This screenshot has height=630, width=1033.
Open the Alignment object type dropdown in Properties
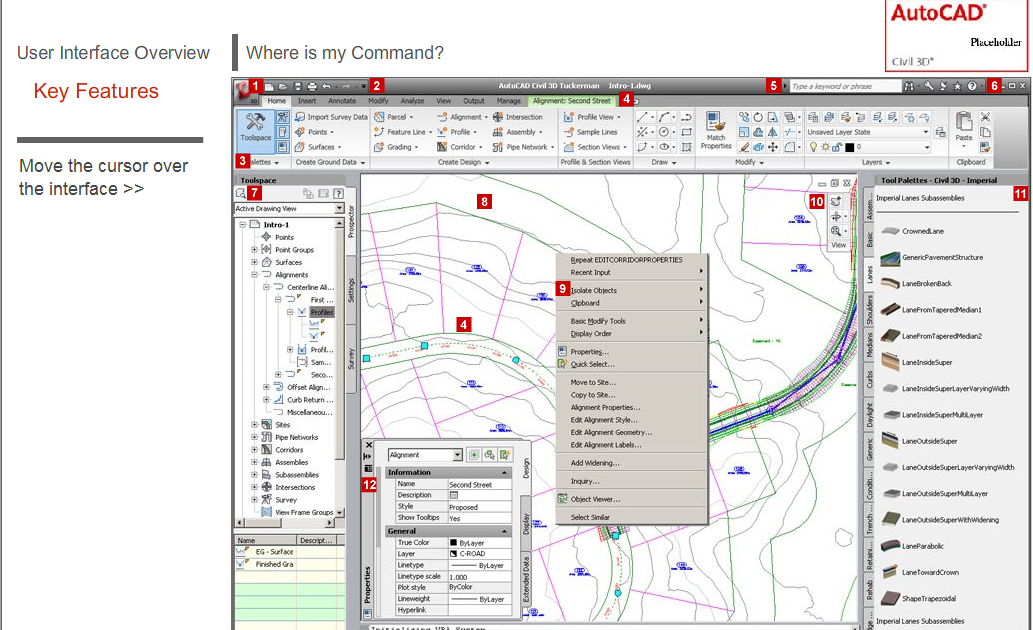coord(457,455)
